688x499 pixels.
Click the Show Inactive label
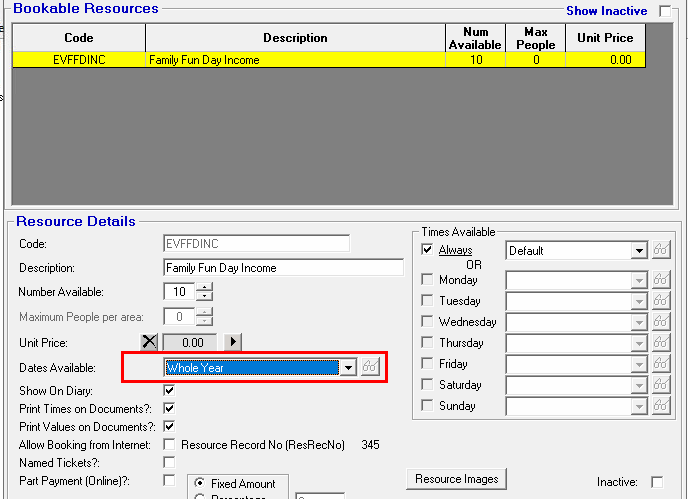click(606, 11)
